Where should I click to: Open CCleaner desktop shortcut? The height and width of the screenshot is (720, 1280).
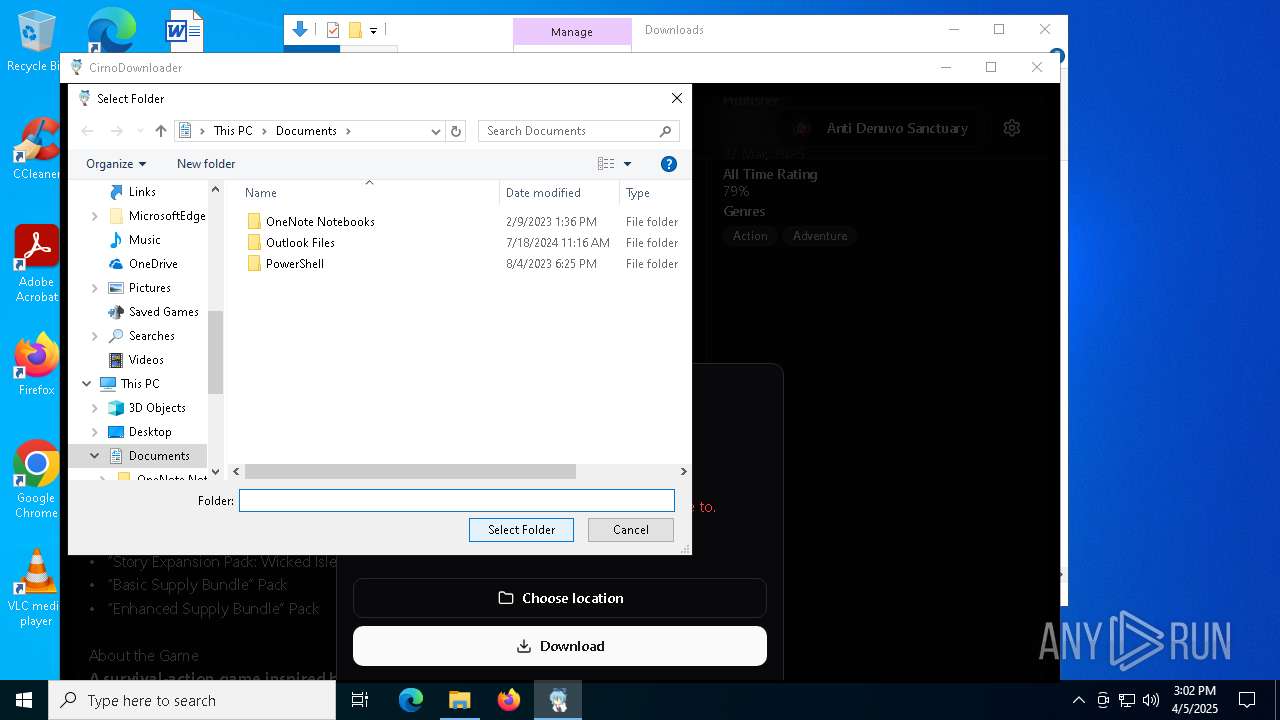[36, 150]
